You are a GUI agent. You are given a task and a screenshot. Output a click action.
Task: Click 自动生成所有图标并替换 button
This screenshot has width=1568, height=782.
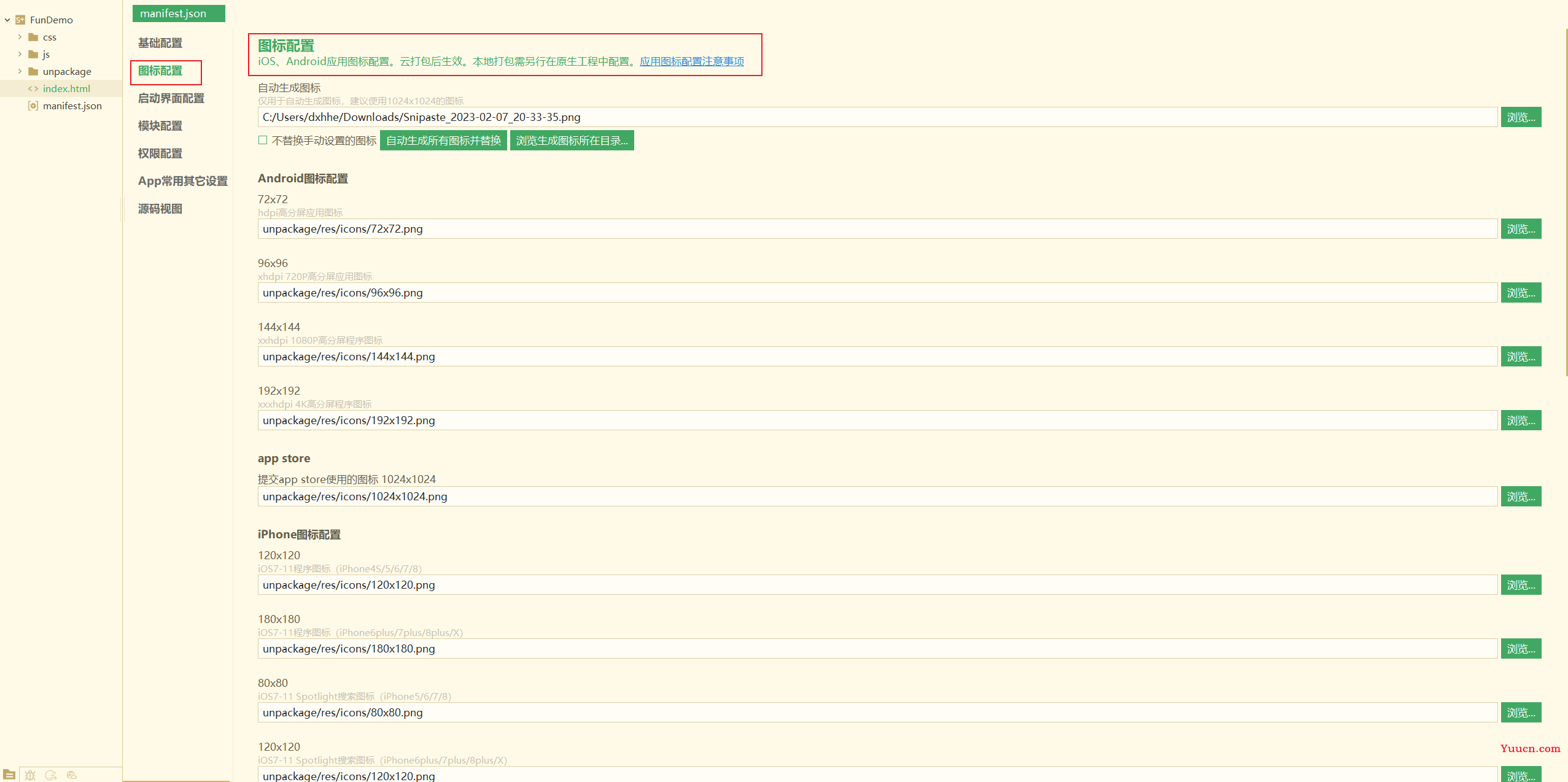point(443,141)
